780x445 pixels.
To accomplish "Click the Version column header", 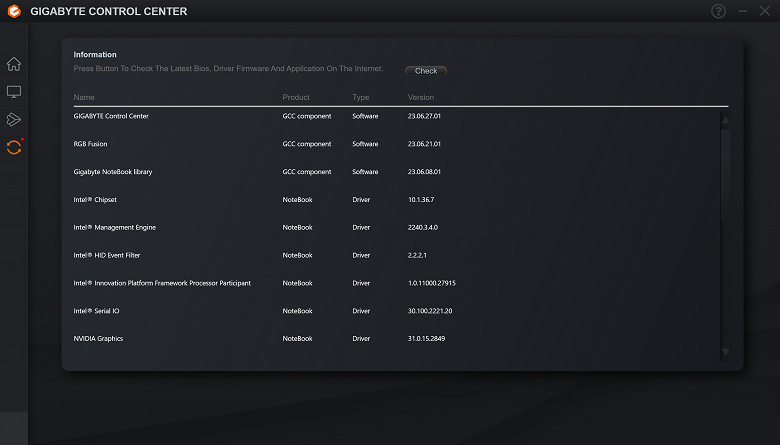I will [421, 97].
